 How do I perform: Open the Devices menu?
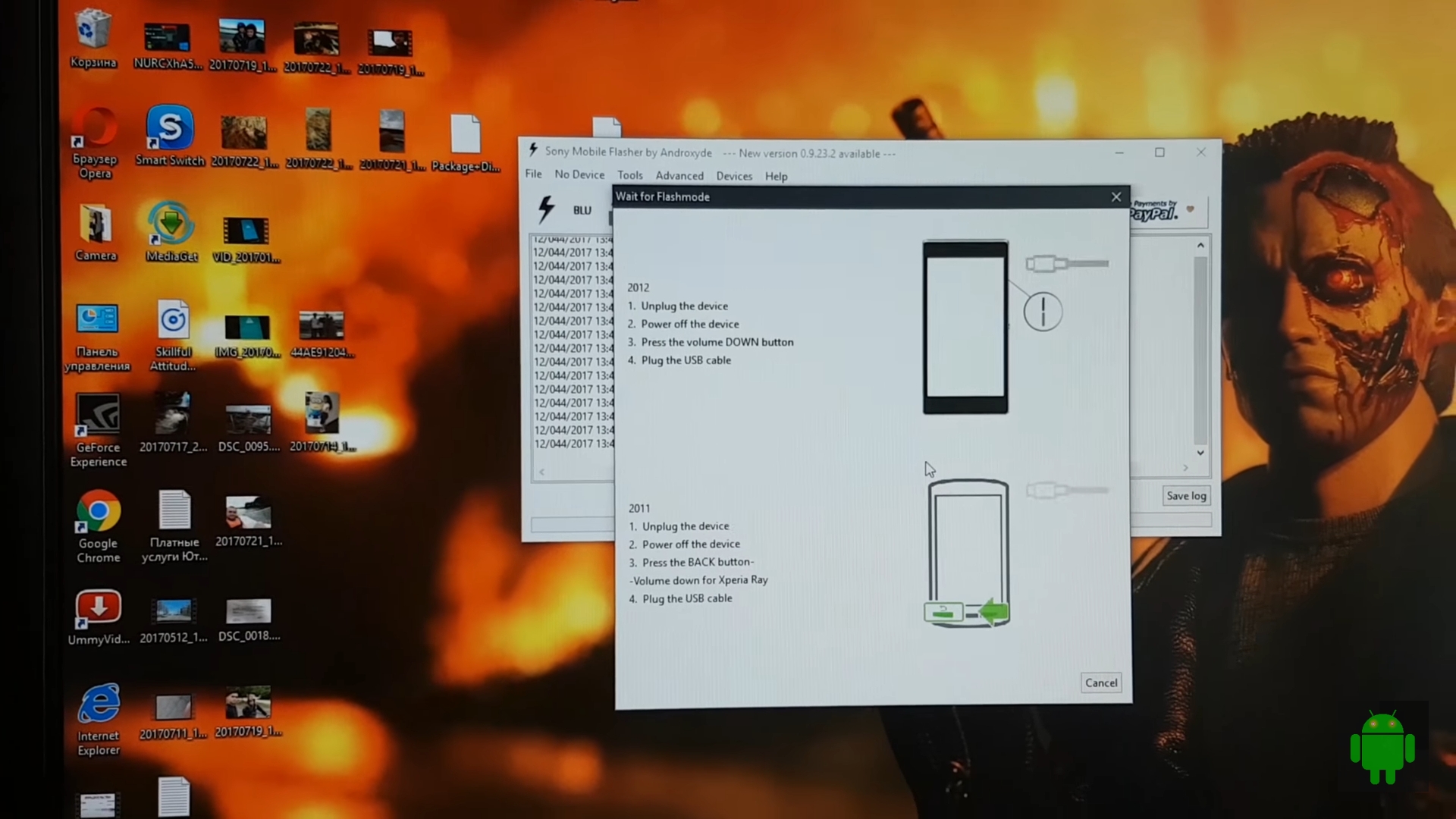(734, 176)
